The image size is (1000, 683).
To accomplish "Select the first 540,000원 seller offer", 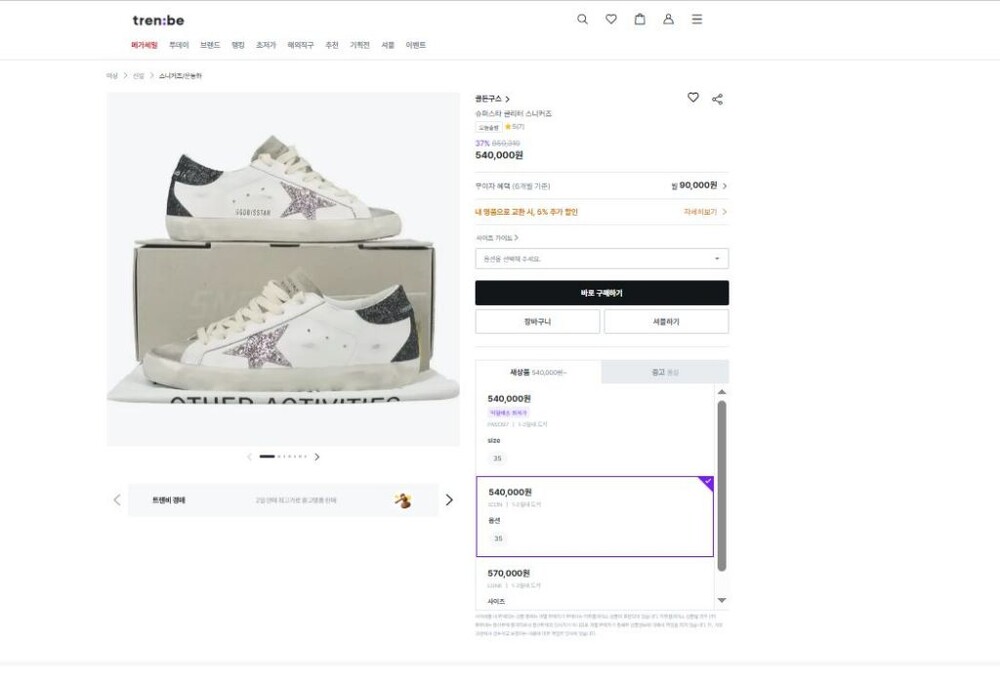I will 595,426.
